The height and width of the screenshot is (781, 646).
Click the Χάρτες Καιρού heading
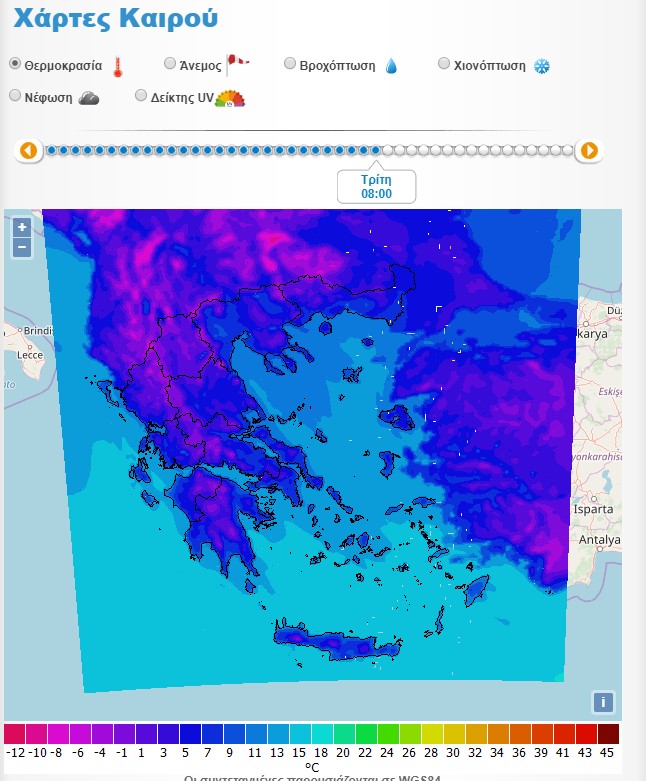(116, 18)
